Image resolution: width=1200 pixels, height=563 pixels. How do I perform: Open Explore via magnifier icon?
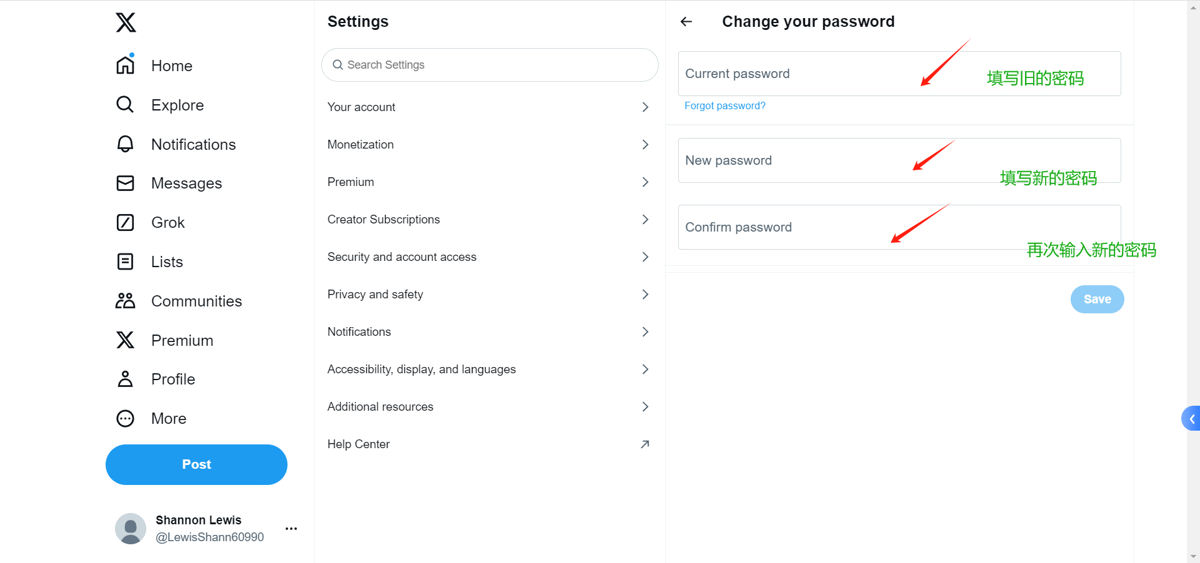point(125,105)
